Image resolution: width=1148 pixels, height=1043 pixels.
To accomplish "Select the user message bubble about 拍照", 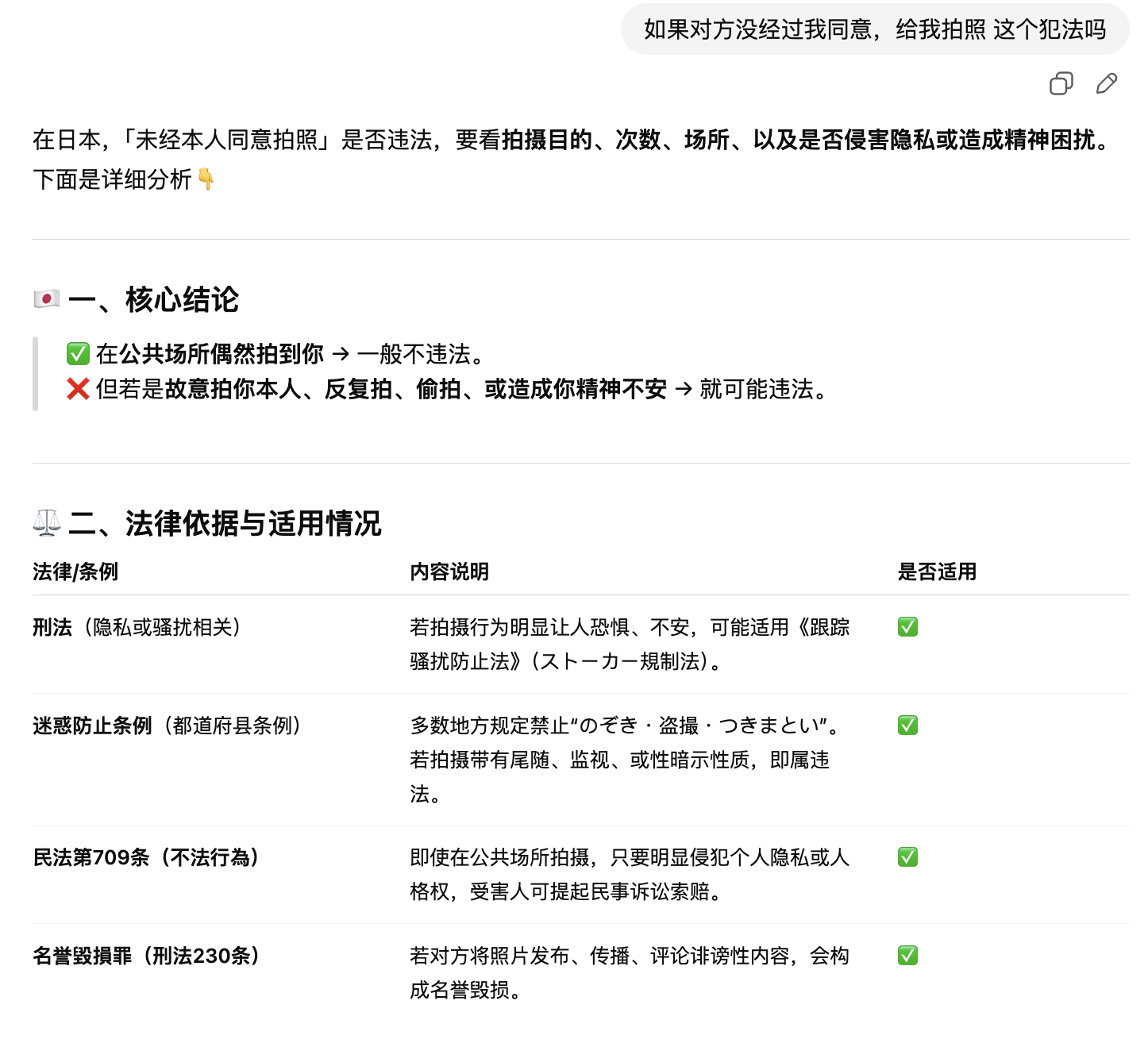I will click(874, 29).
